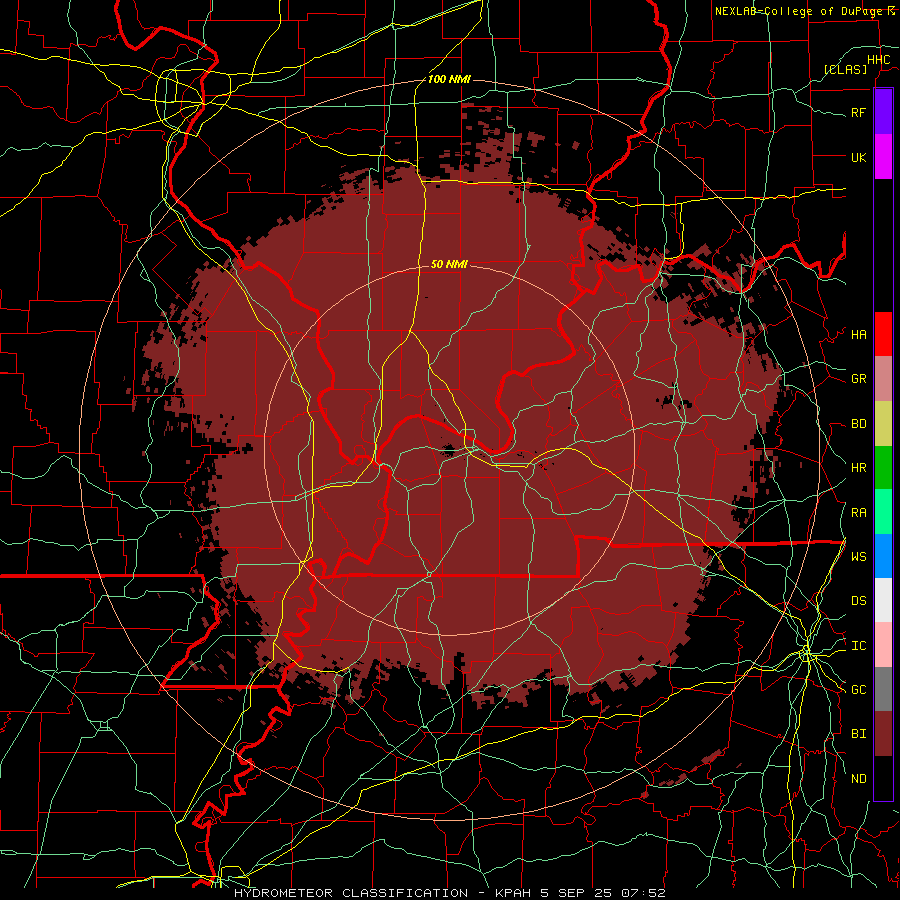The width and height of the screenshot is (900, 900).
Task: Click the '[CLAS]' units label
Action: [x=845, y=69]
